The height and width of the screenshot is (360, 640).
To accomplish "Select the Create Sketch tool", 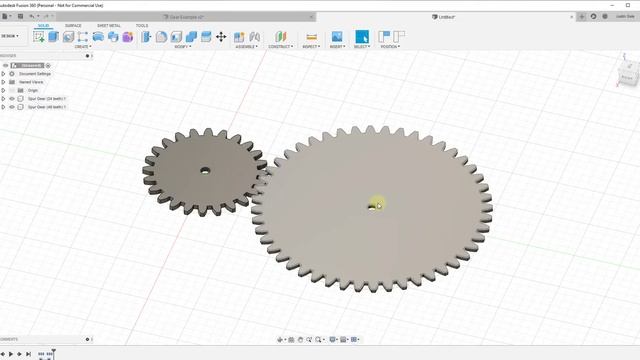I will coord(39,37).
